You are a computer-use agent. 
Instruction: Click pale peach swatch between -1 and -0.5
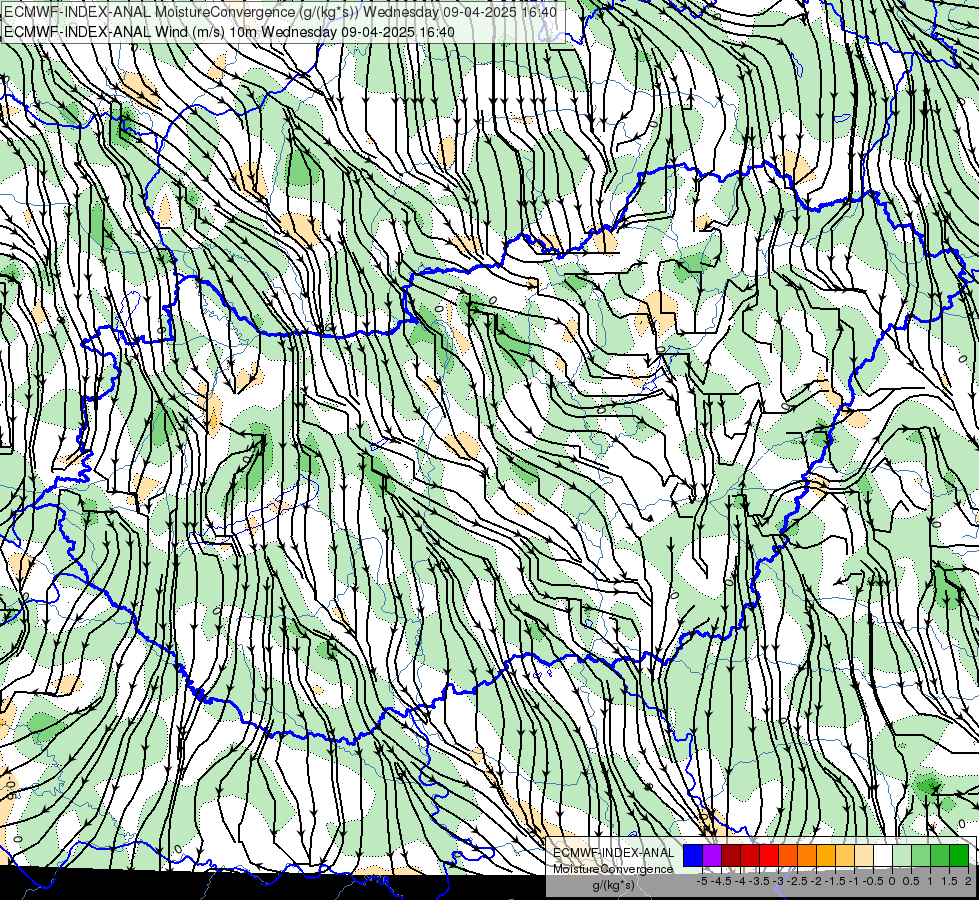(x=864, y=855)
